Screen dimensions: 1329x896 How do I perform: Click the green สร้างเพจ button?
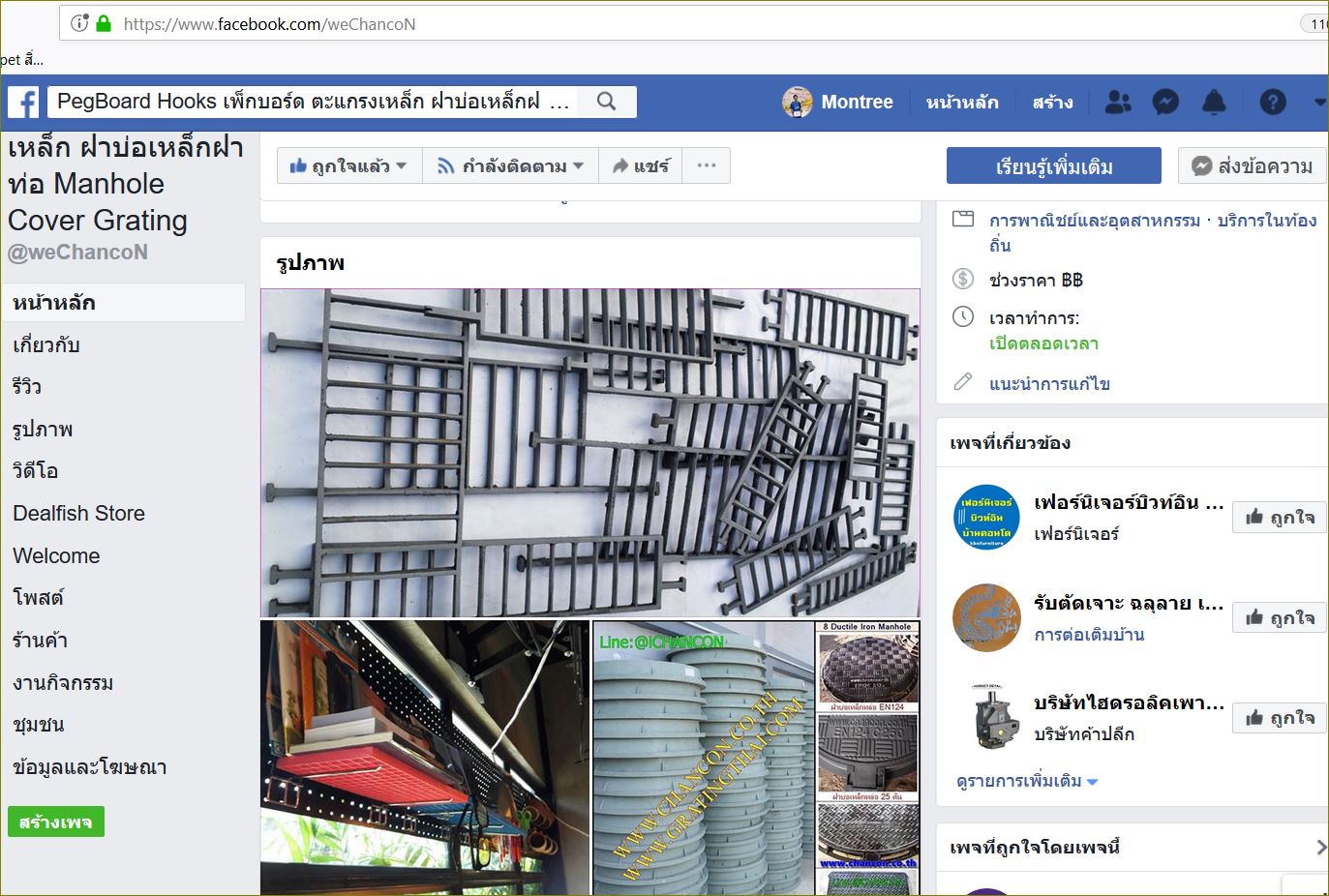(55, 821)
